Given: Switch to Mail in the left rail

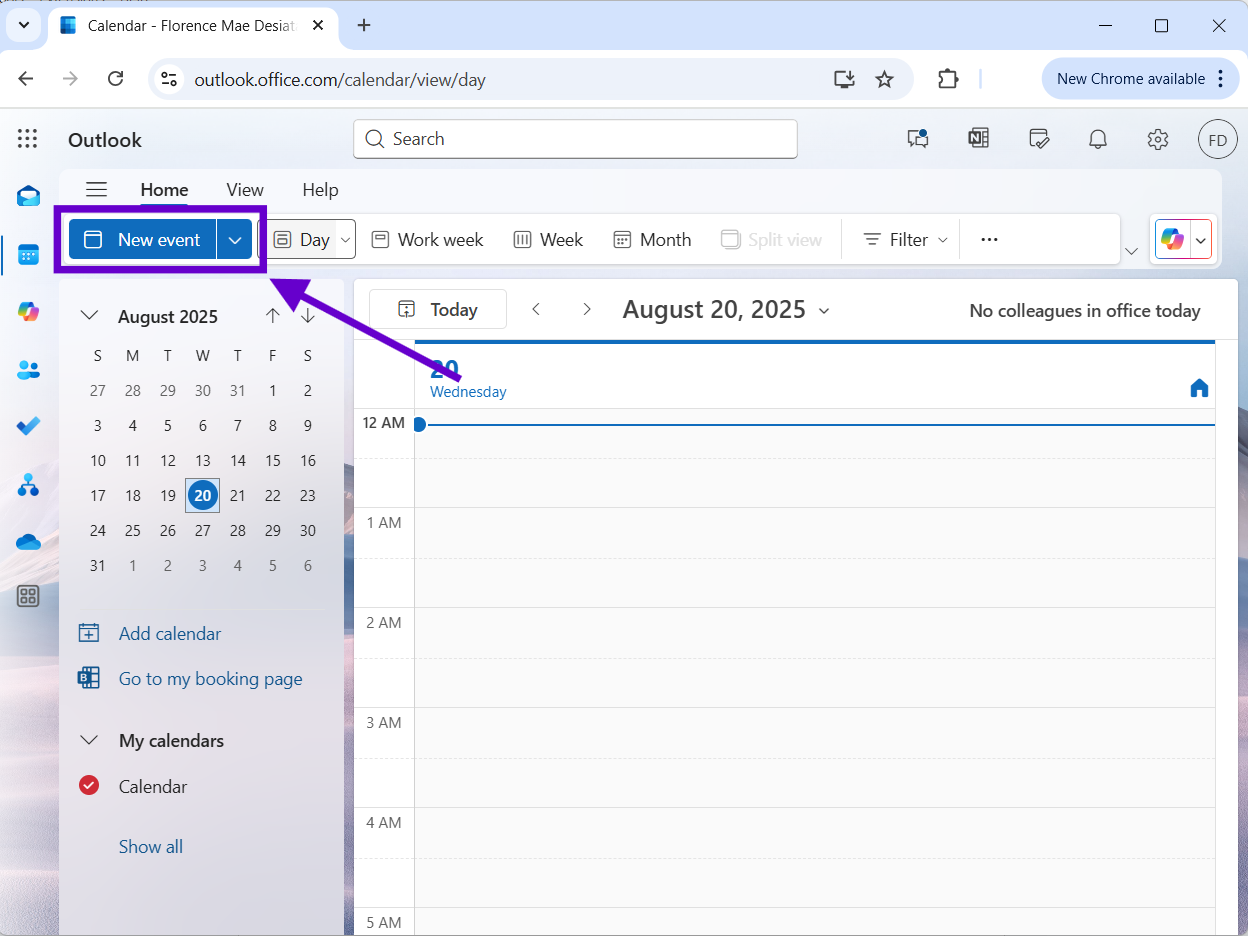Looking at the screenshot, I should 28,196.
